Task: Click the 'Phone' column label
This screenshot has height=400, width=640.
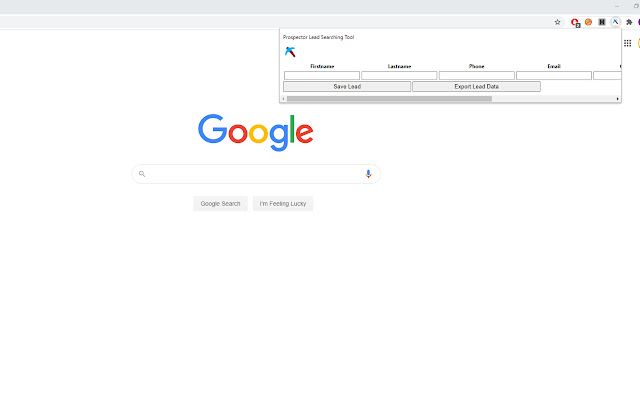Action: coord(476,66)
